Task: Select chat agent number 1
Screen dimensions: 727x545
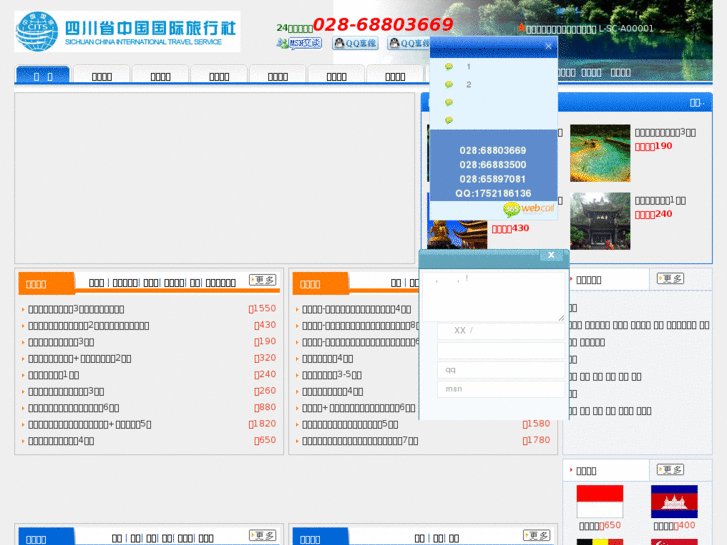Action: (468, 67)
